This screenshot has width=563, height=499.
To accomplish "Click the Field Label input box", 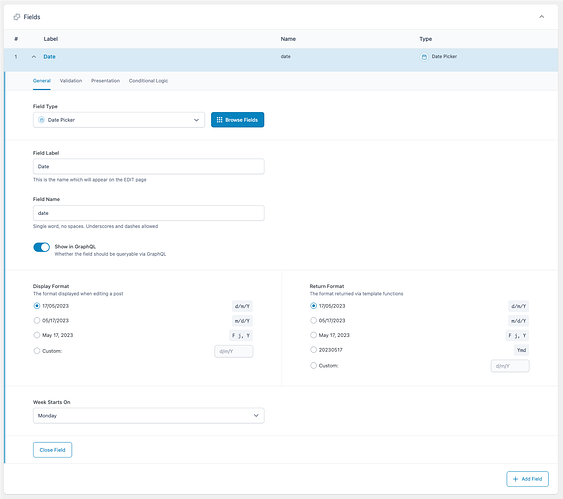I will click(149, 167).
